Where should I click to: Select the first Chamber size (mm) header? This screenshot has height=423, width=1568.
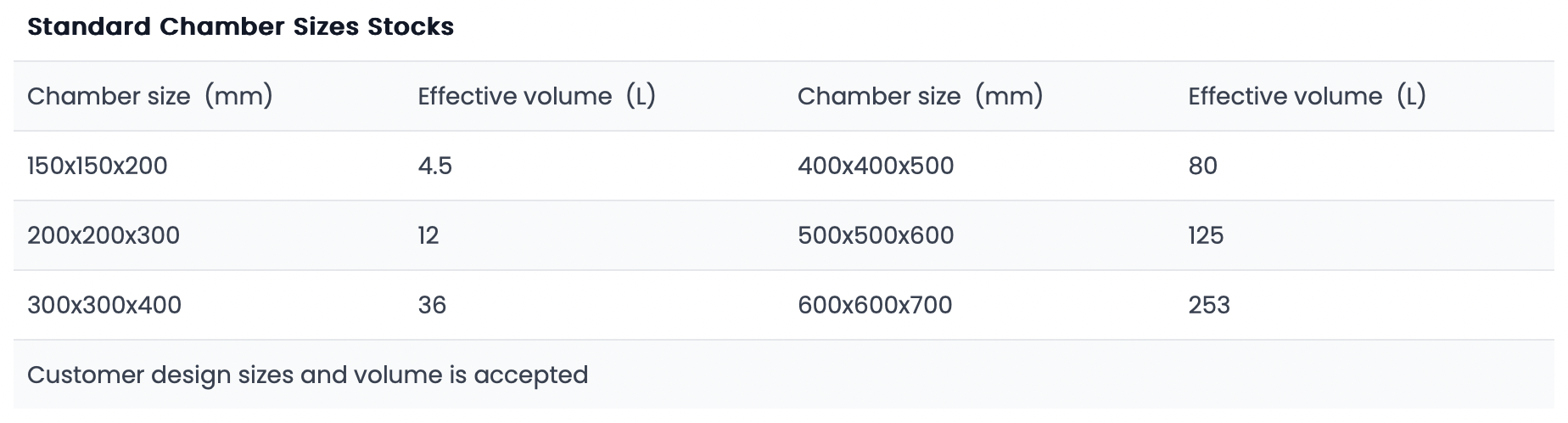point(150,96)
